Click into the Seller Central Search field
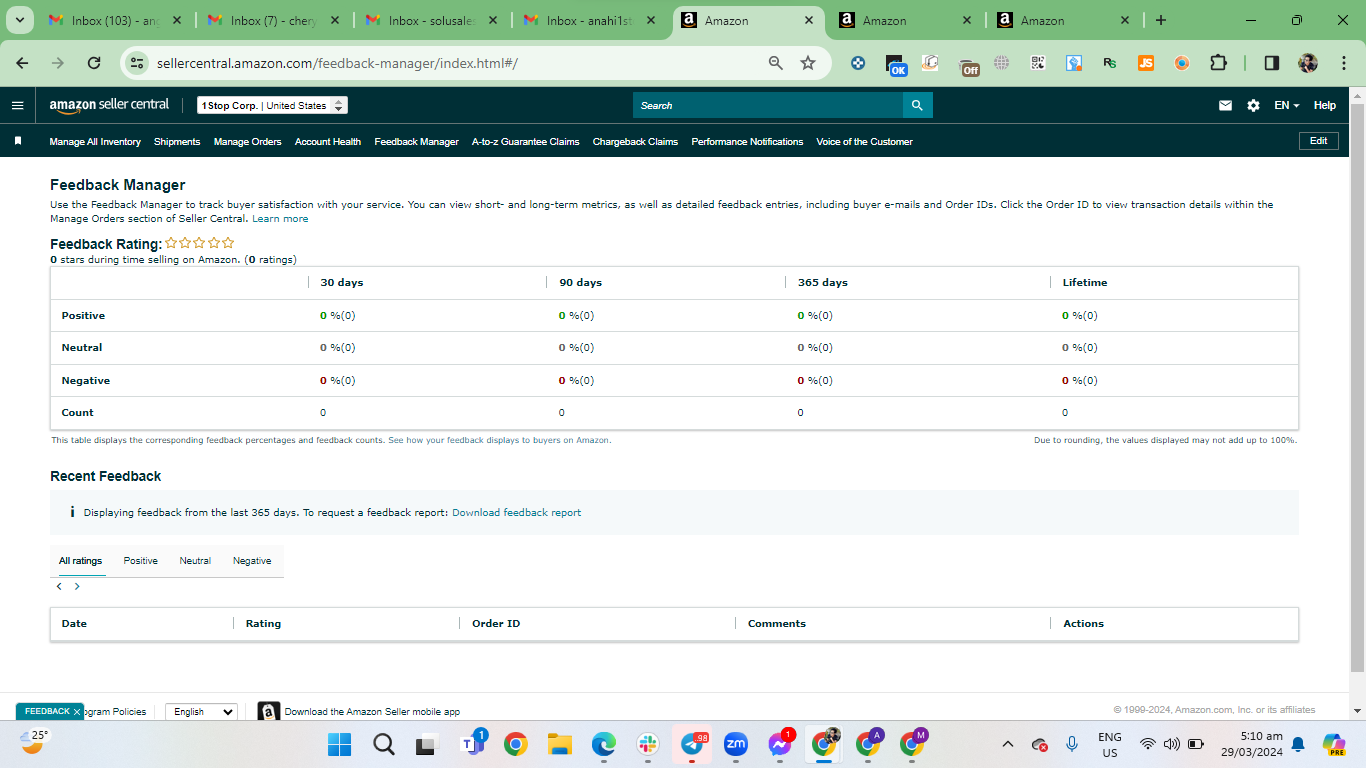Viewport: 1366px width, 768px height. click(x=768, y=105)
